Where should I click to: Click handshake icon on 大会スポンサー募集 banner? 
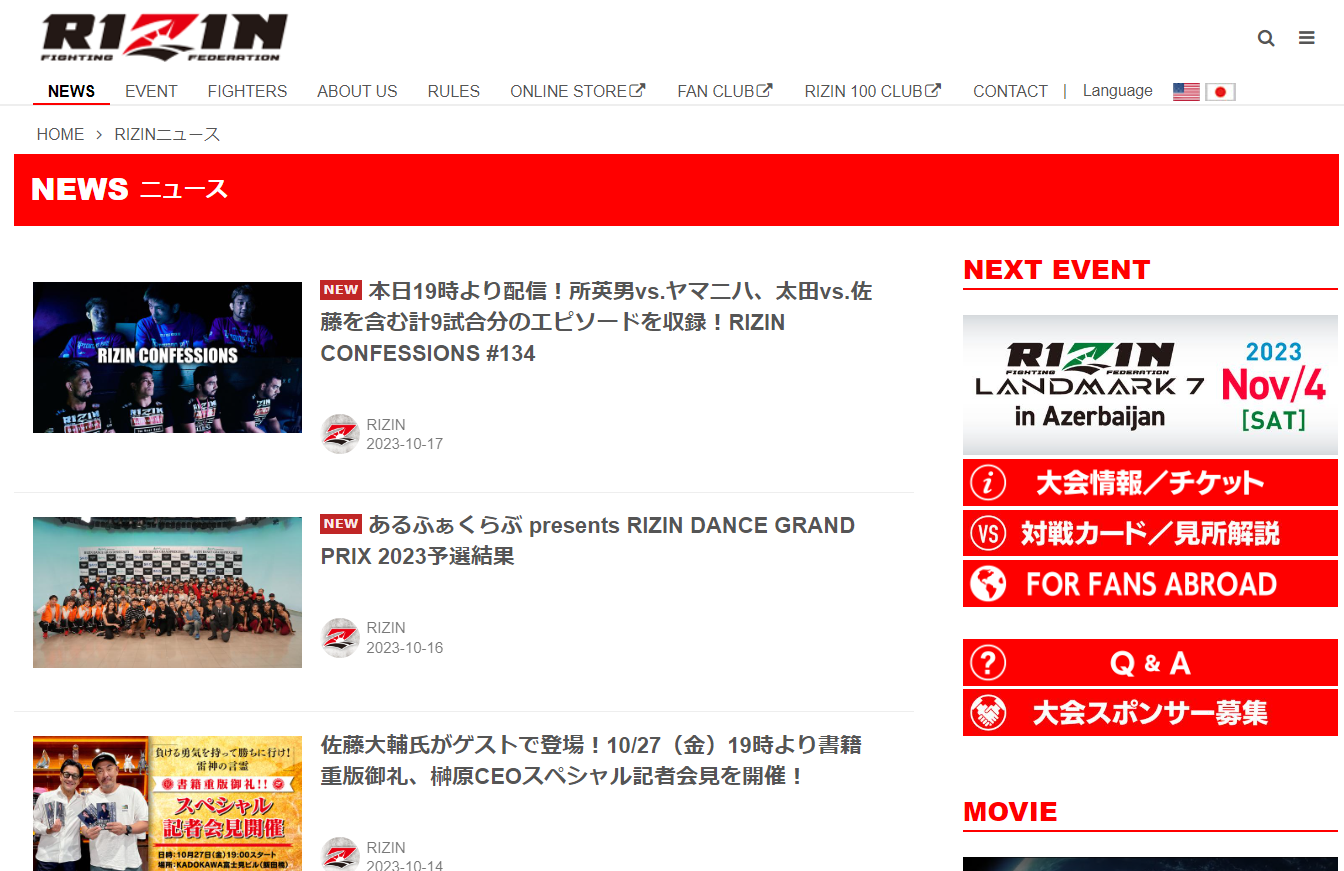point(988,713)
